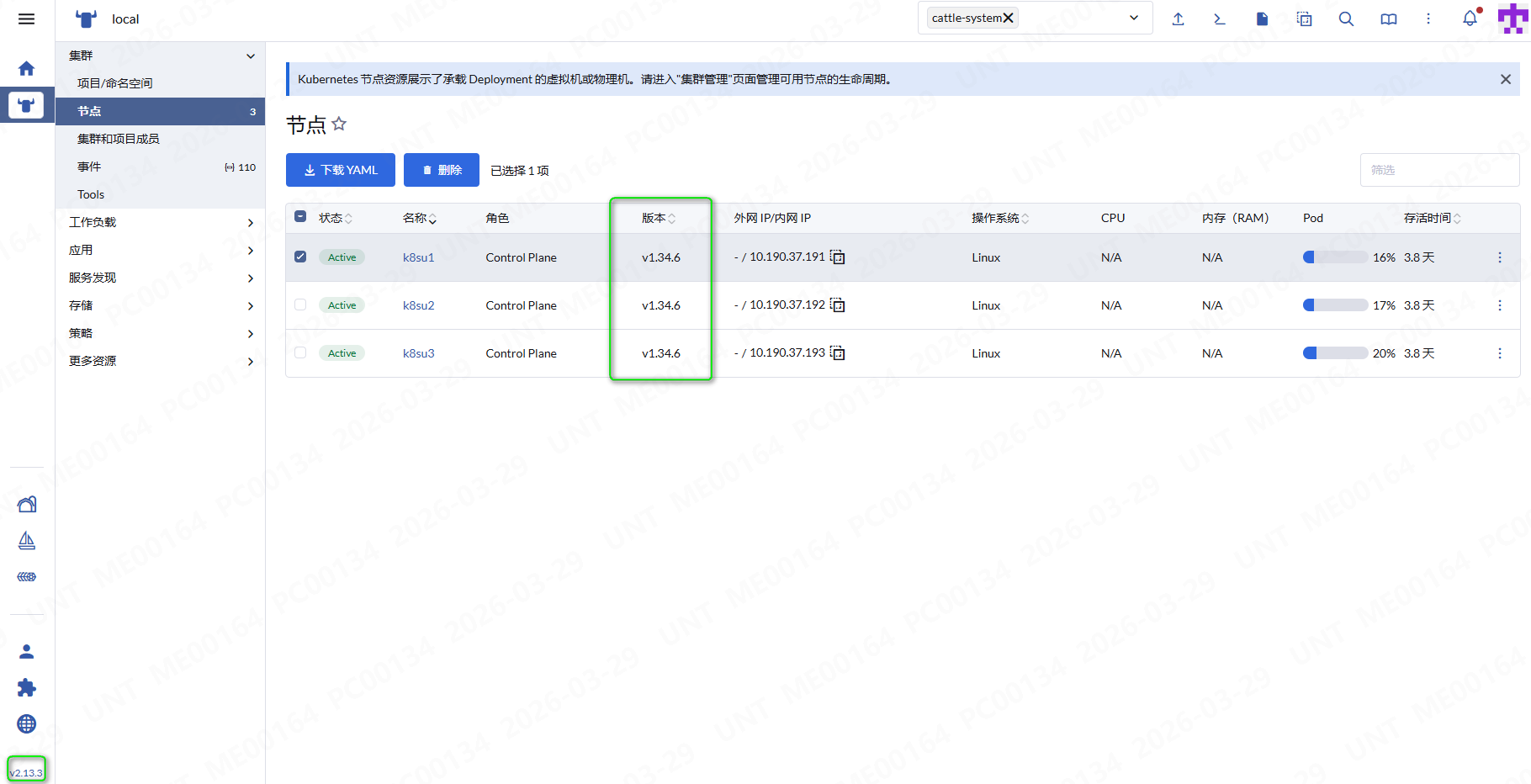Click the import YAML upload icon

tap(1178, 19)
